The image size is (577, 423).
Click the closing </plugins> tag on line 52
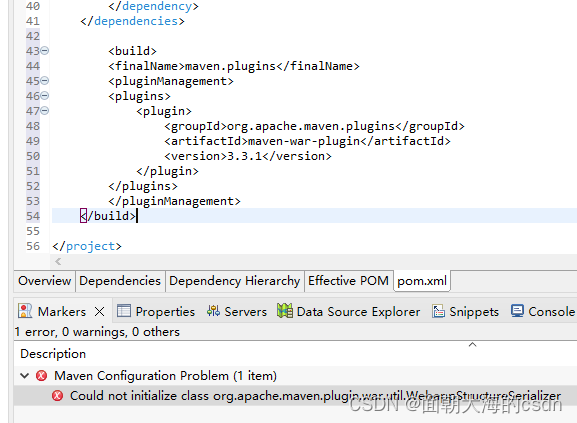(143, 186)
